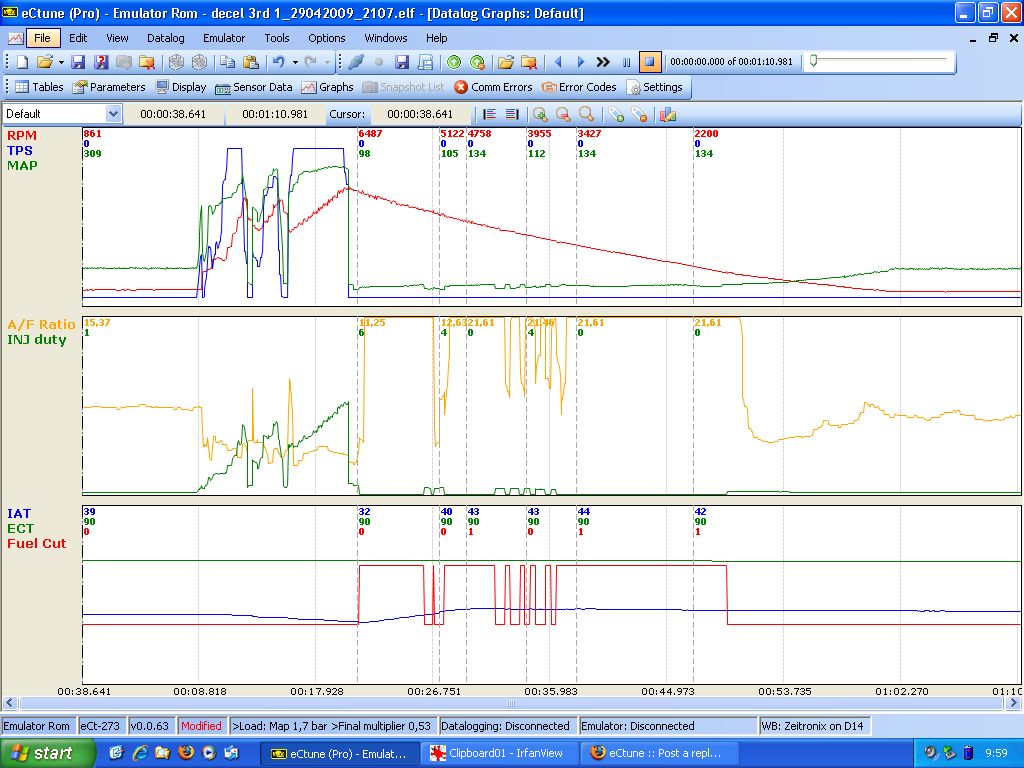Open the Tables window
This screenshot has width=1024, height=768.
click(39, 87)
